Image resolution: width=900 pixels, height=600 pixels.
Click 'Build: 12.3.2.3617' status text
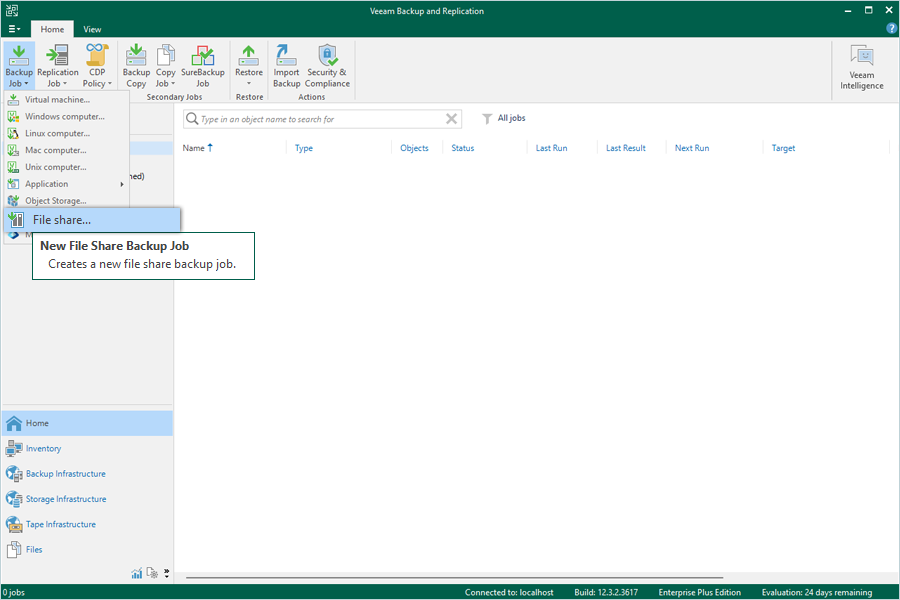tap(606, 593)
